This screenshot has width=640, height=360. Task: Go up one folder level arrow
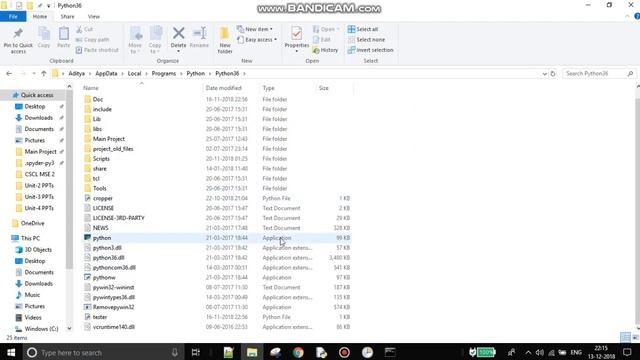tap(44, 73)
